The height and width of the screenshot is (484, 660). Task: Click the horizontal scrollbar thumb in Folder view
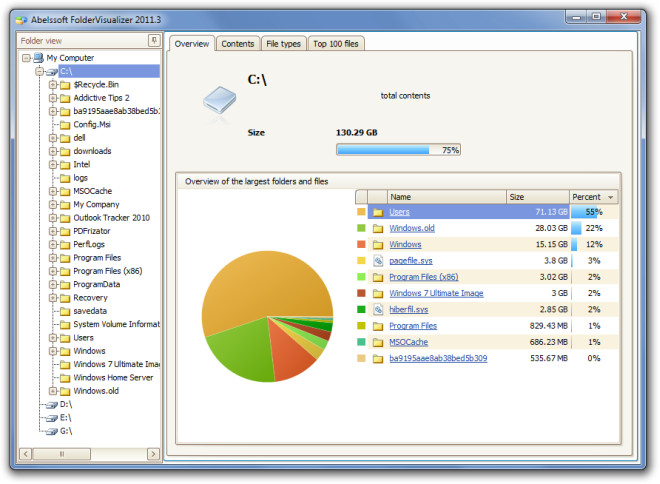click(62, 454)
